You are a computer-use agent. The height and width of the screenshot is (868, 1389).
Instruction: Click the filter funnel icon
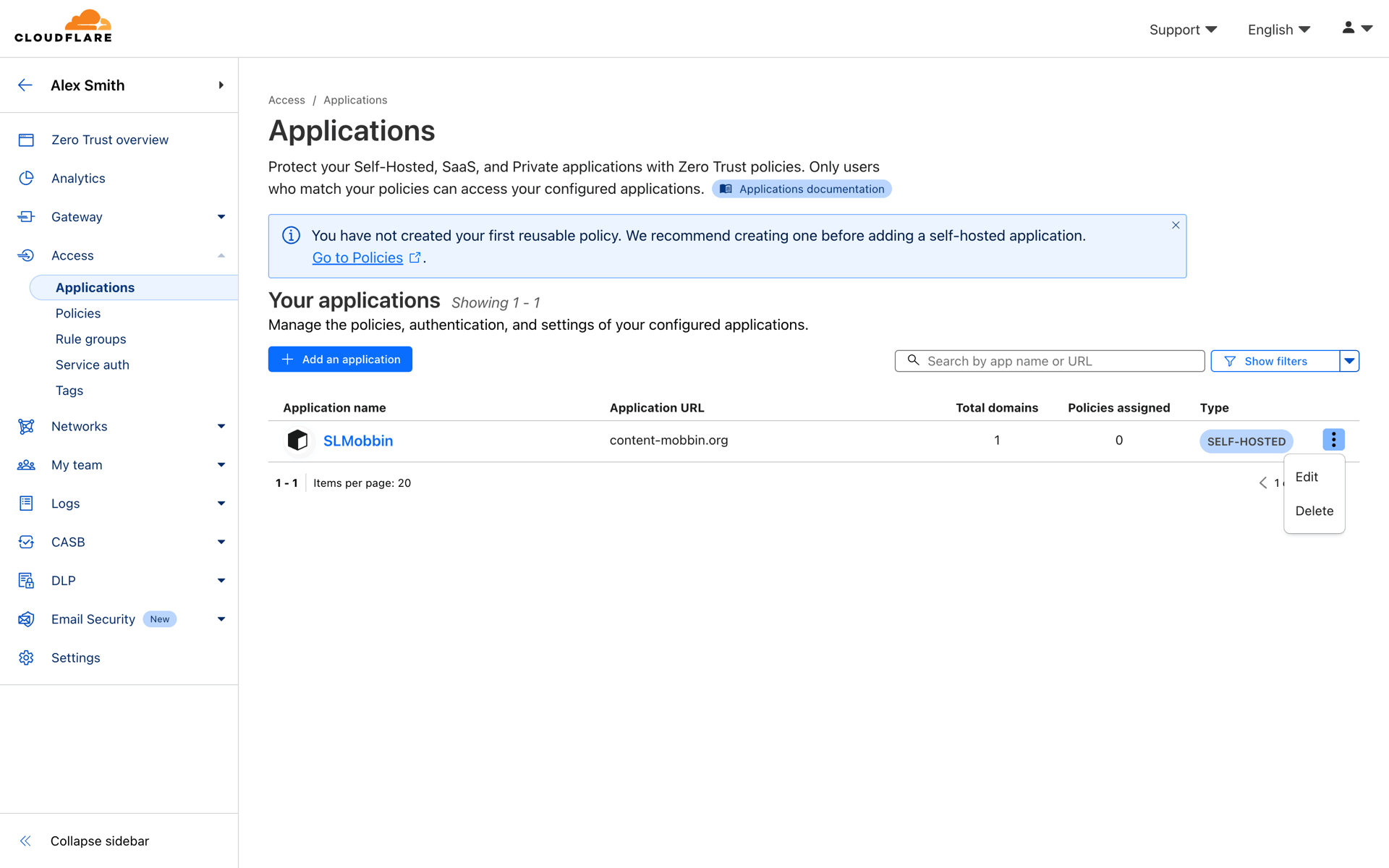tap(1230, 361)
